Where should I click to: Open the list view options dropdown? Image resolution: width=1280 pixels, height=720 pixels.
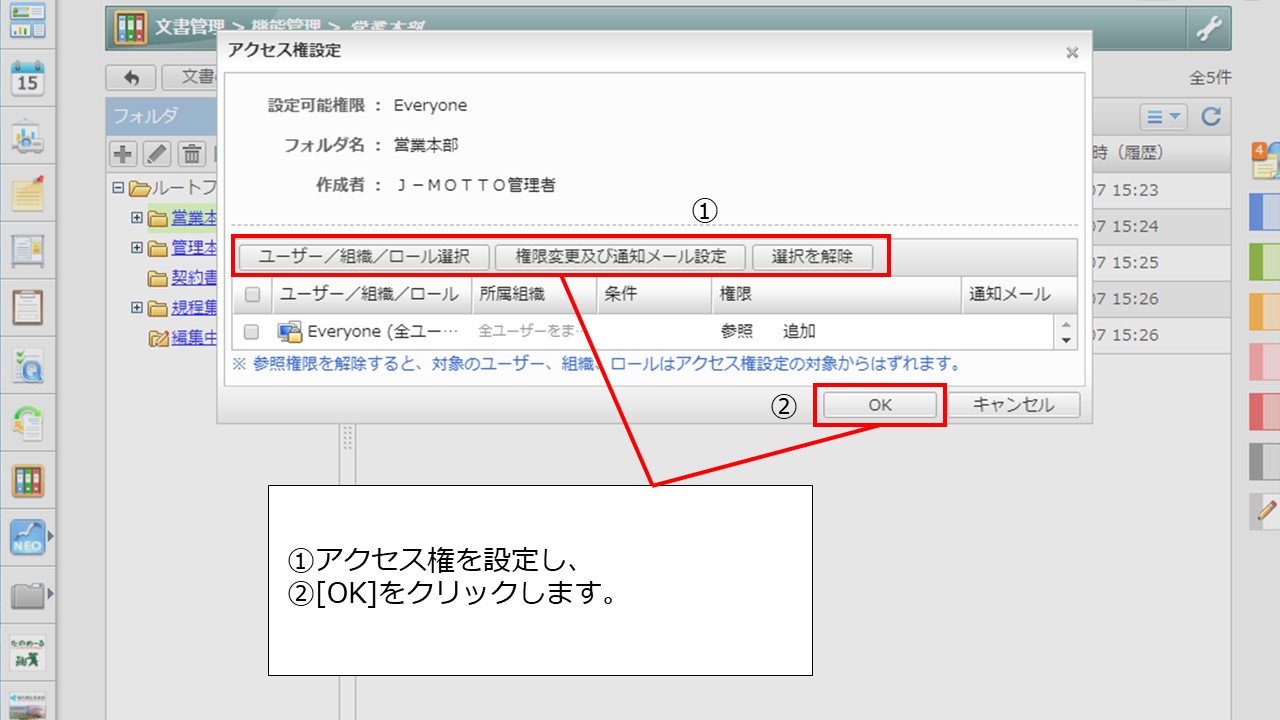coord(1164,117)
